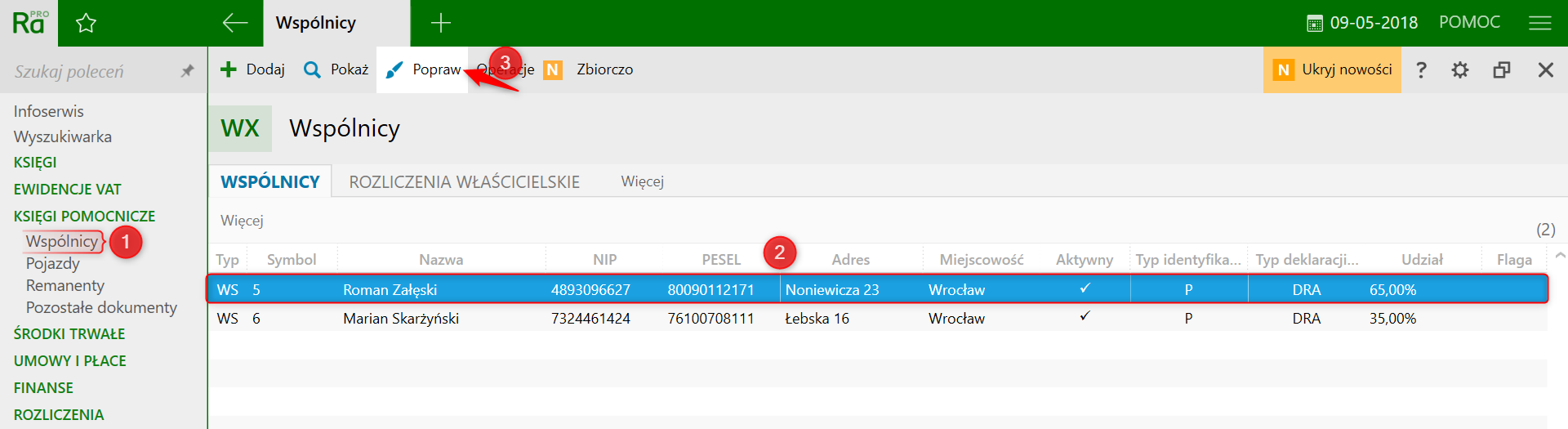
Task: Focus the Szukaj poleceń search field
Action: [x=90, y=71]
